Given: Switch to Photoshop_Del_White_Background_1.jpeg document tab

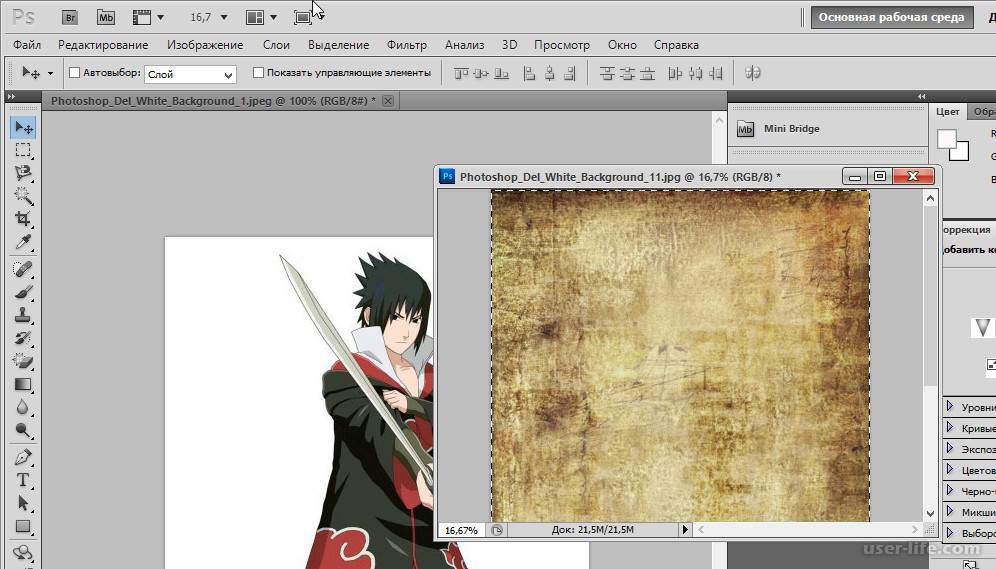Looking at the screenshot, I should [213, 101].
